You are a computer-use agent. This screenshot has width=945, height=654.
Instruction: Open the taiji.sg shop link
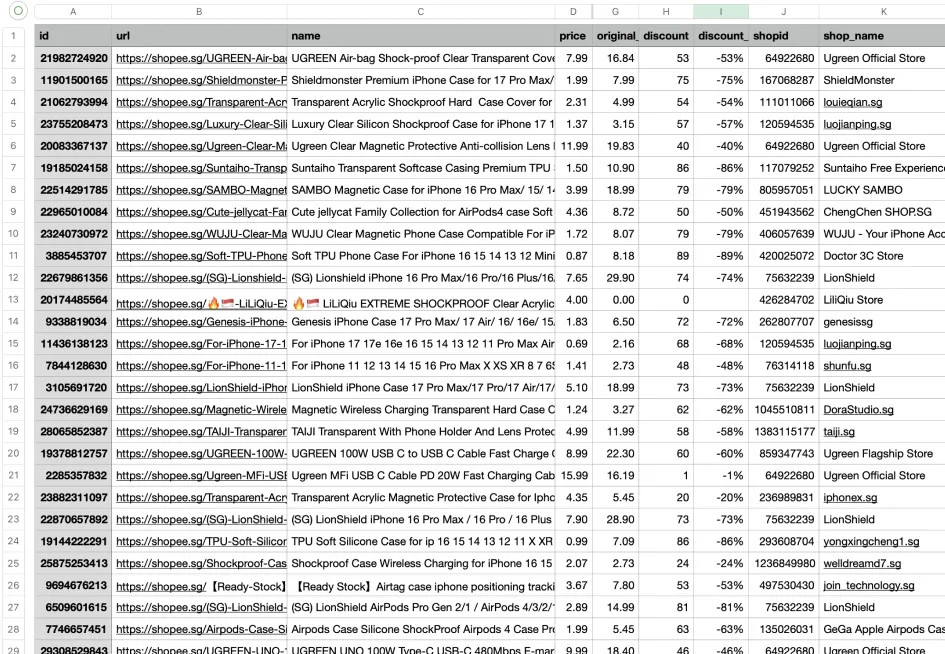pyautogui.click(x=838, y=432)
